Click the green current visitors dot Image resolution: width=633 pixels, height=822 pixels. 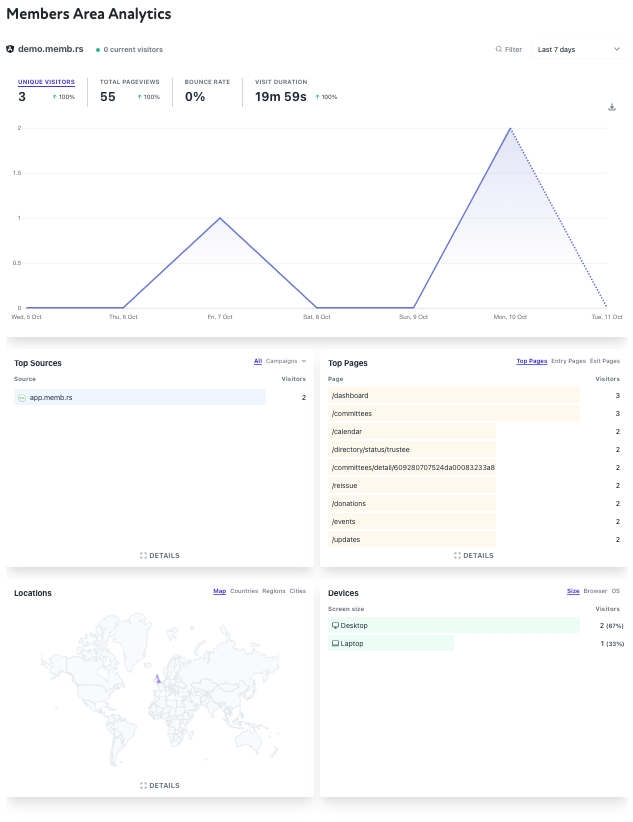[98, 49]
